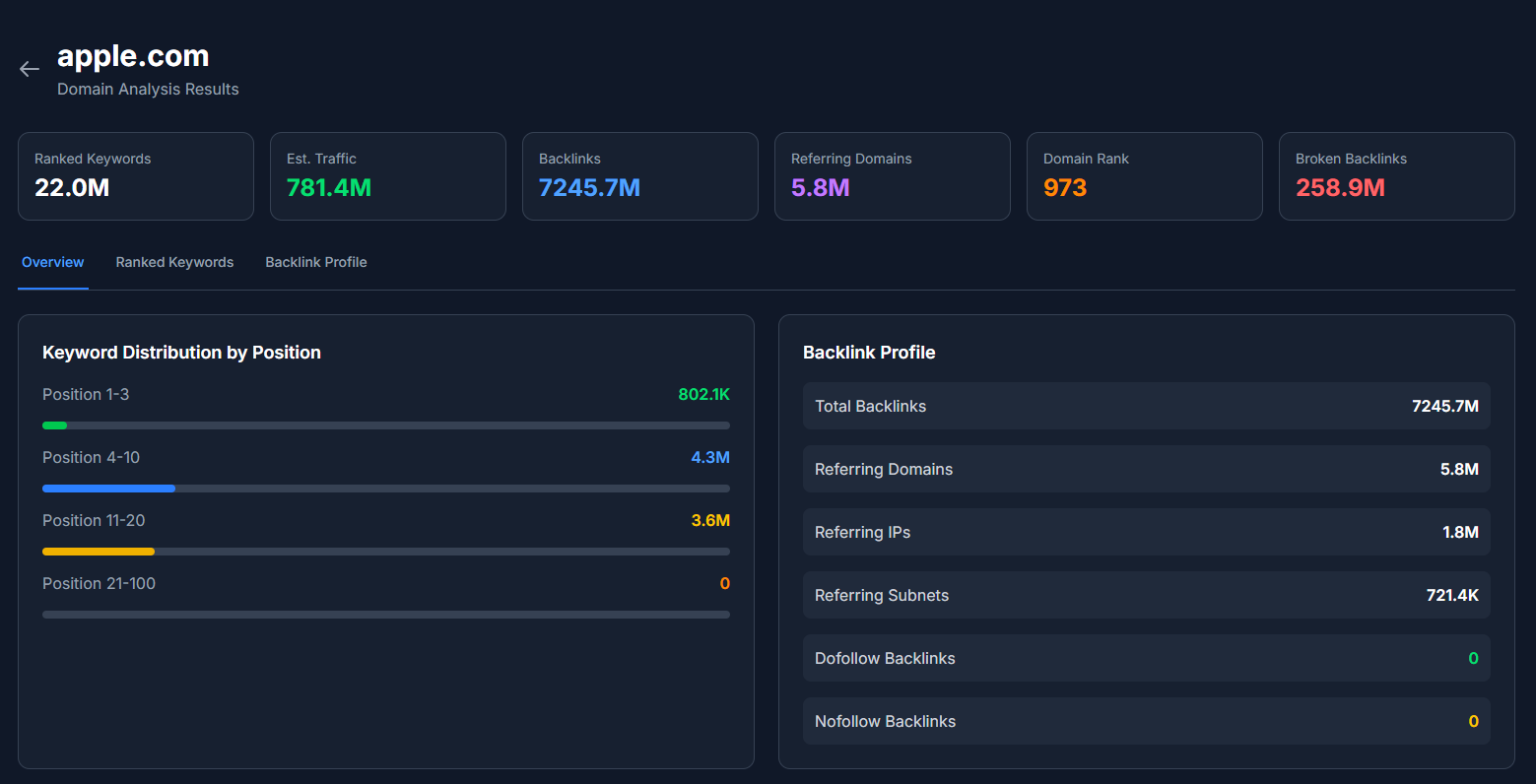Switch to the Overview tab
Viewport: 1536px width, 784px height.
pyautogui.click(x=53, y=262)
